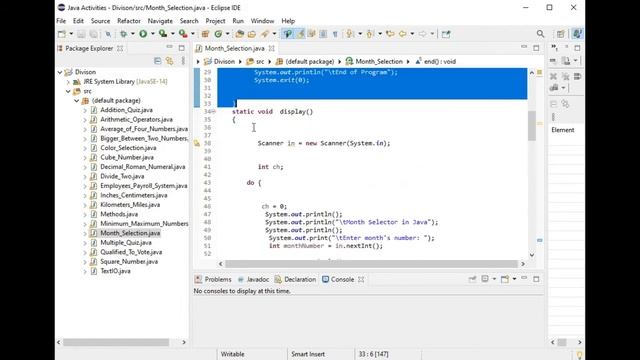This screenshot has width=640, height=360.
Task: Toggle Block Selection Mode icon
Action: 323,34
